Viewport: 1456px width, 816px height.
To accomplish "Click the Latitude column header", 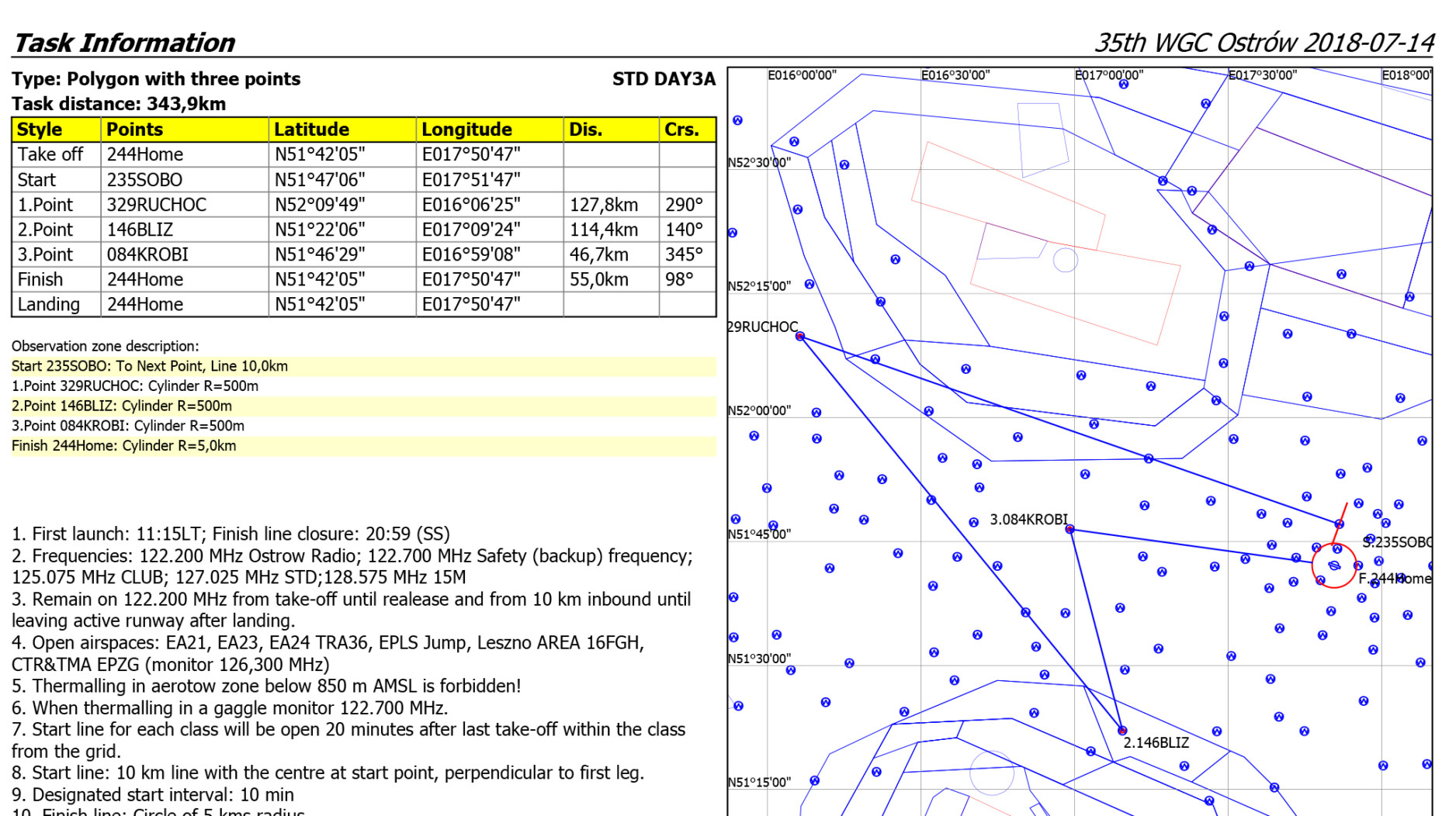I will click(x=311, y=130).
